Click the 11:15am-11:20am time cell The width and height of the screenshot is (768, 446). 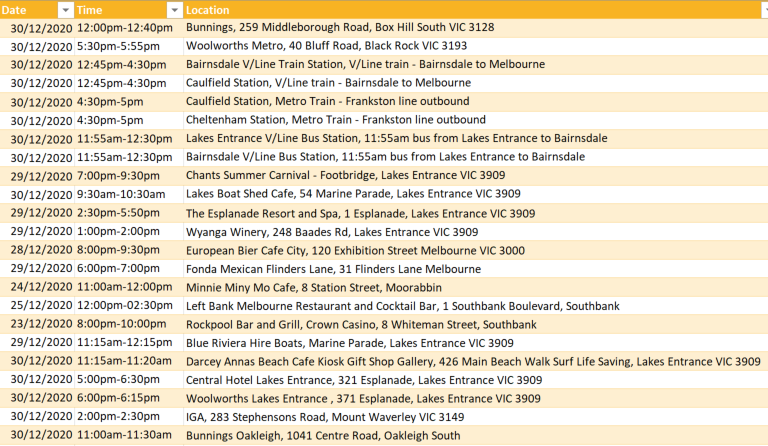pyautogui.click(x=129, y=361)
